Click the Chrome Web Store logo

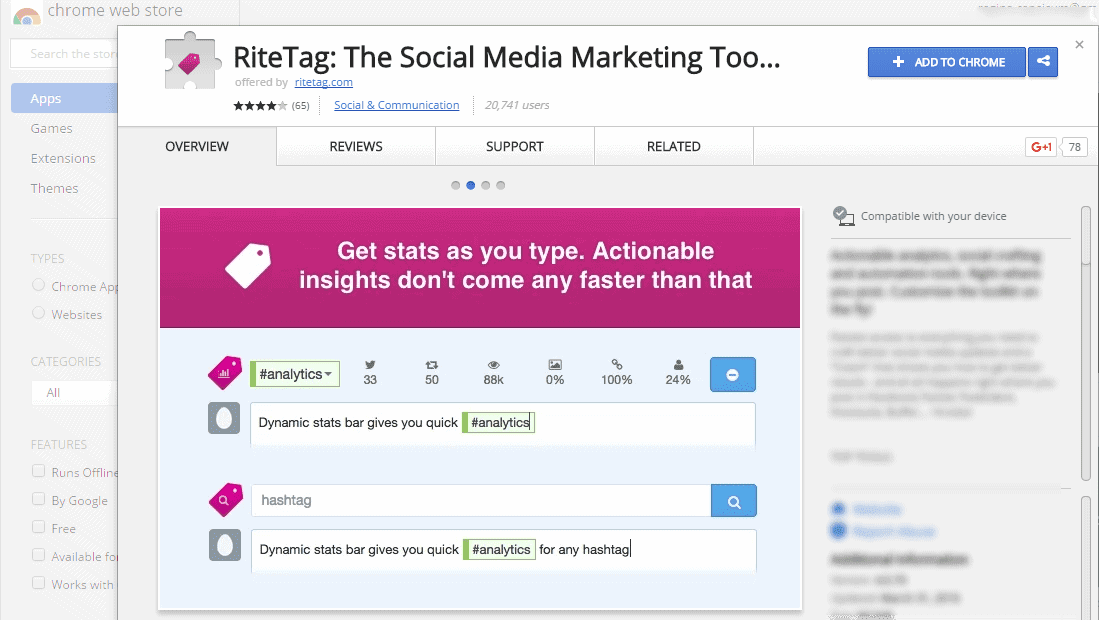click(x=27, y=13)
